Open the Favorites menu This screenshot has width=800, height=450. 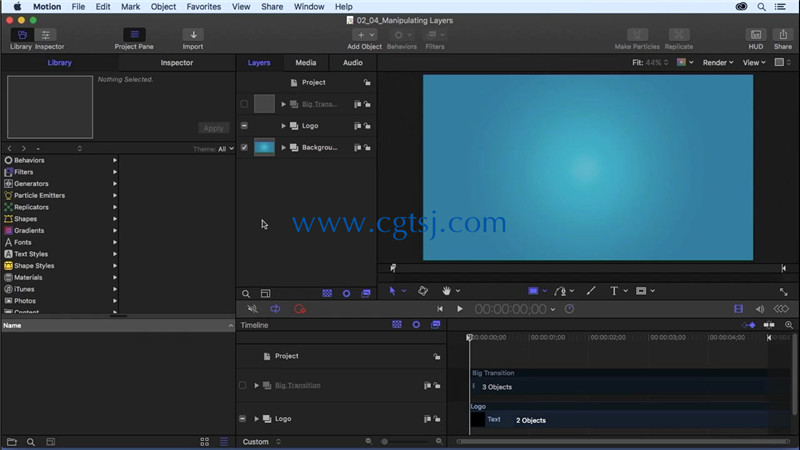(204, 7)
